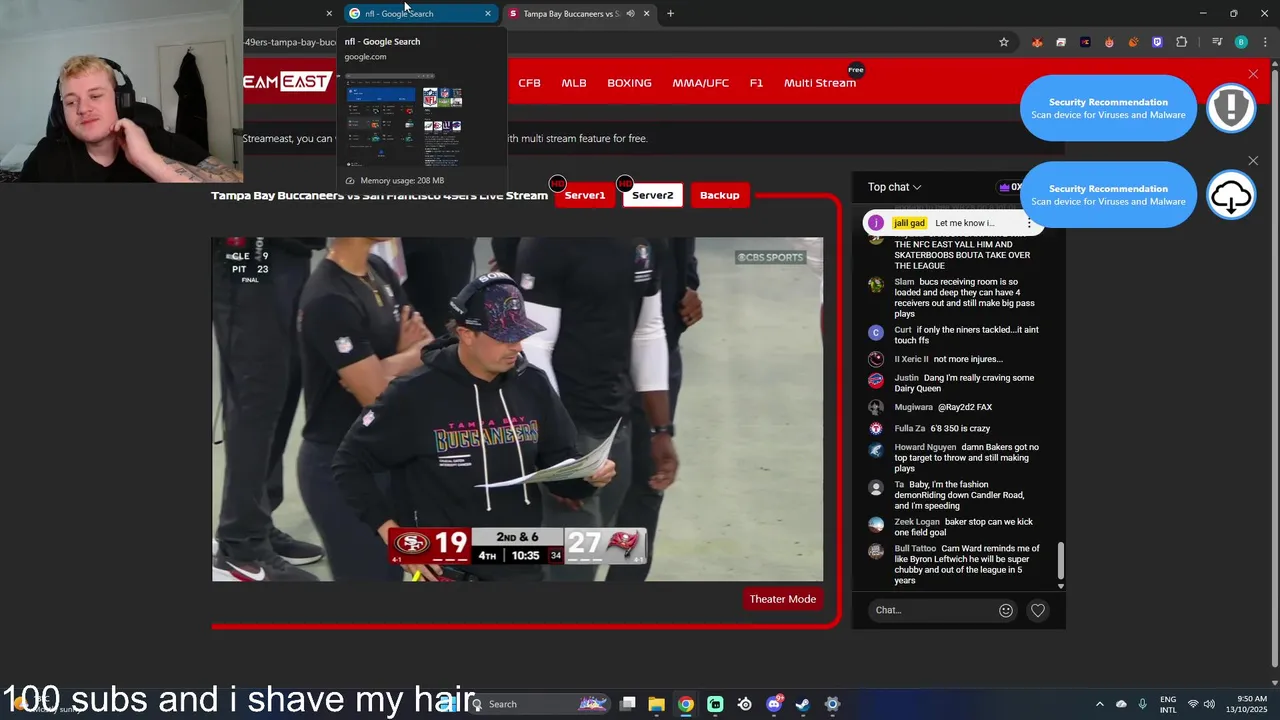
Task: Open the media control music-note icon
Action: tap(1217, 42)
